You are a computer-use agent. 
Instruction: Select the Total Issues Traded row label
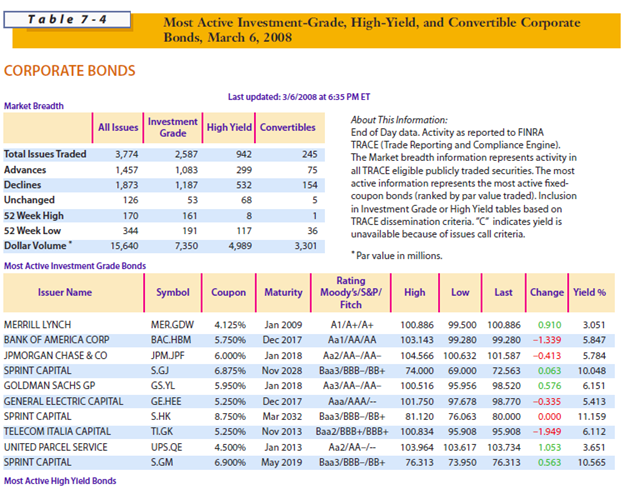45,154
